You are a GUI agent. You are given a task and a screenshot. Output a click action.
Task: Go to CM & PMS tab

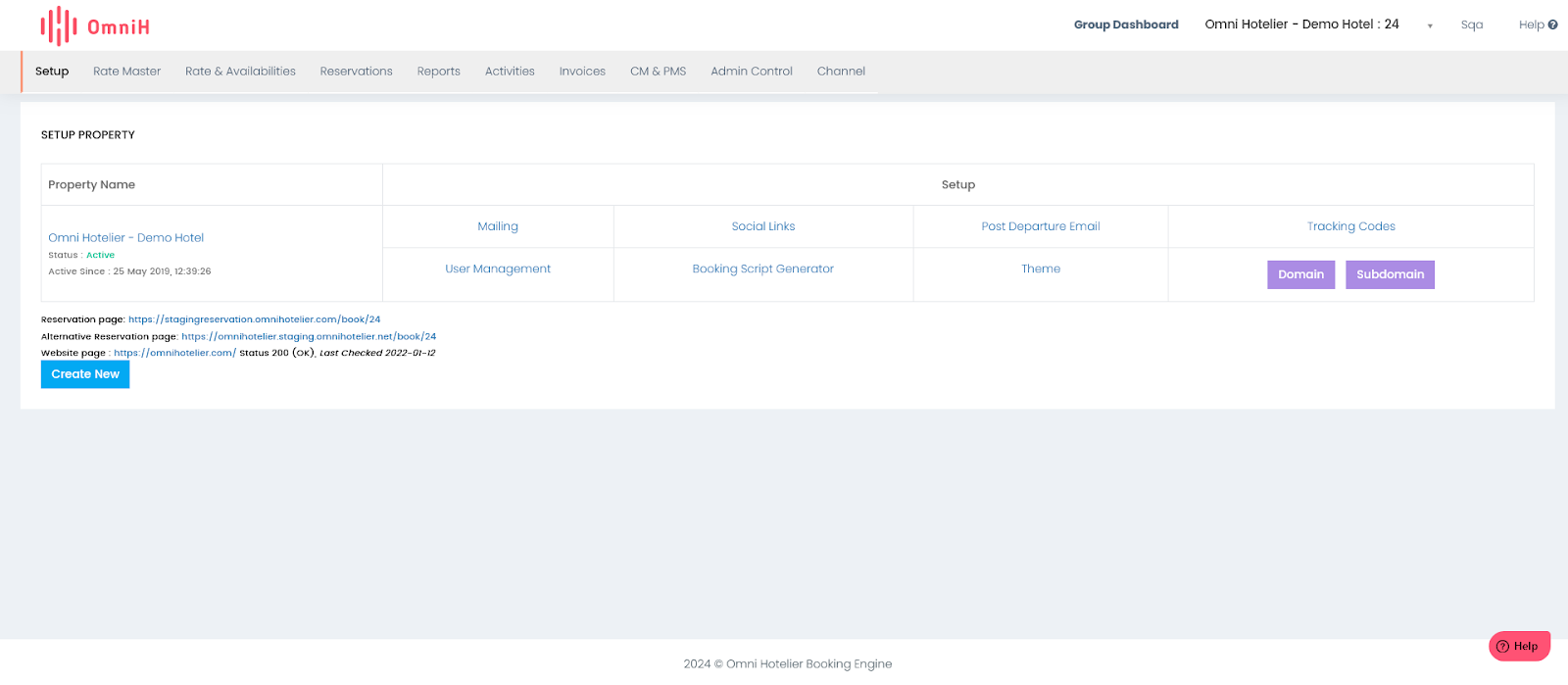coord(658,72)
